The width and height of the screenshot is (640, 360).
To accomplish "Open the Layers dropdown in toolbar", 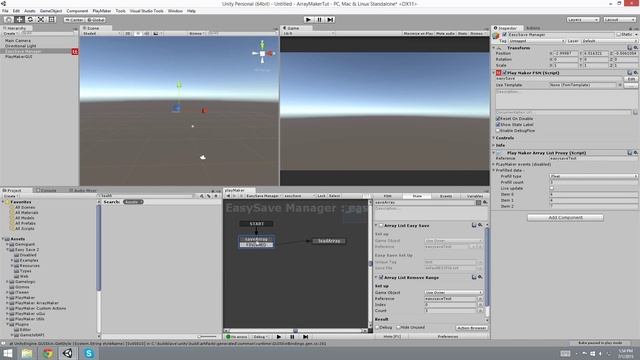I will click(582, 20).
